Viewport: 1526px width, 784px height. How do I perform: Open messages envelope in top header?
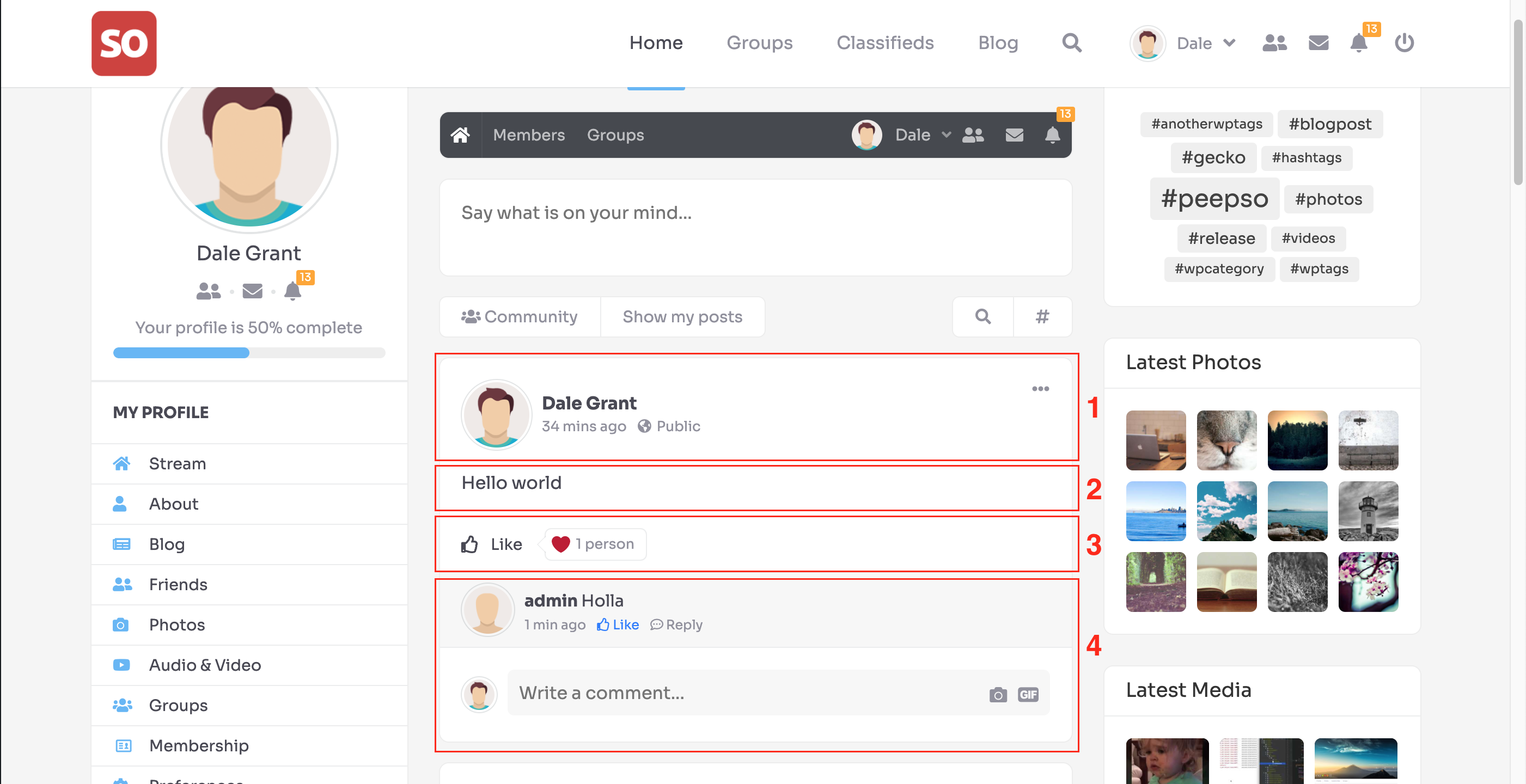coord(1318,42)
